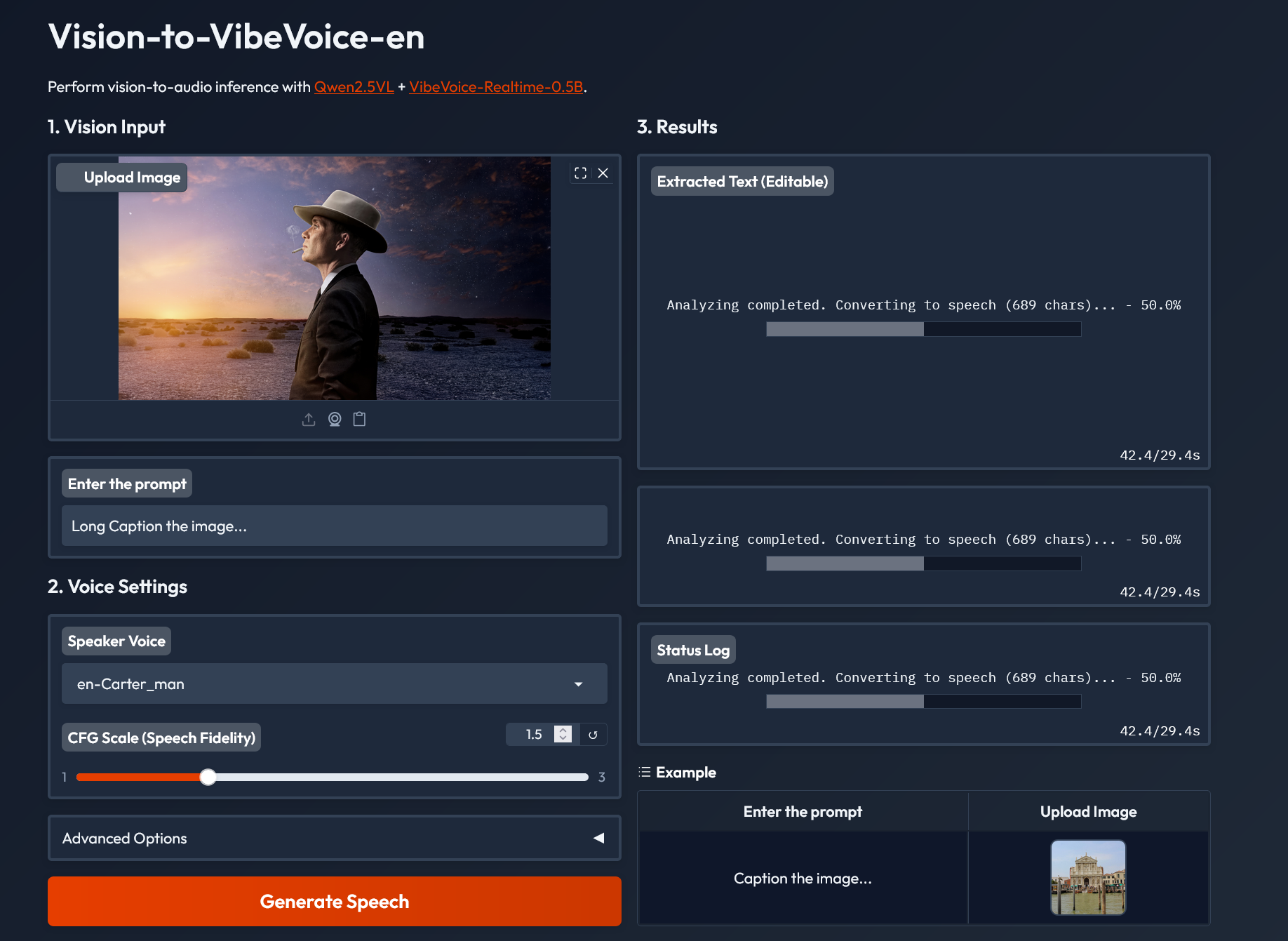This screenshot has width=1288, height=941.
Task: Open the Qwen2.5VL link
Action: (x=354, y=87)
